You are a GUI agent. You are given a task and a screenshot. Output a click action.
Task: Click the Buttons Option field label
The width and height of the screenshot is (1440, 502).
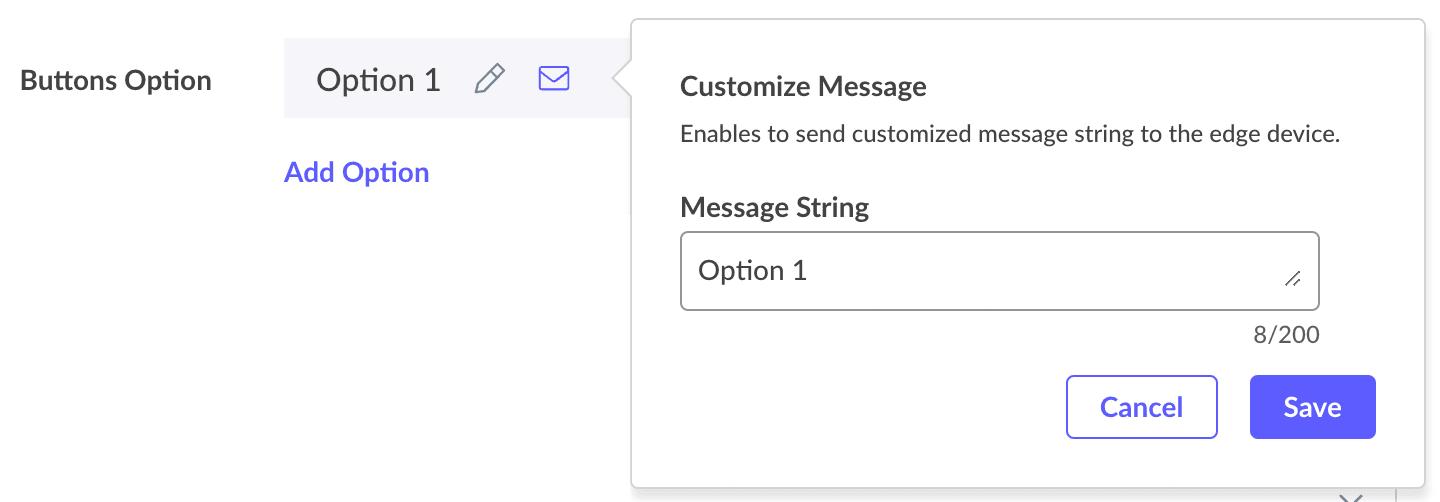pyautogui.click(x=116, y=80)
